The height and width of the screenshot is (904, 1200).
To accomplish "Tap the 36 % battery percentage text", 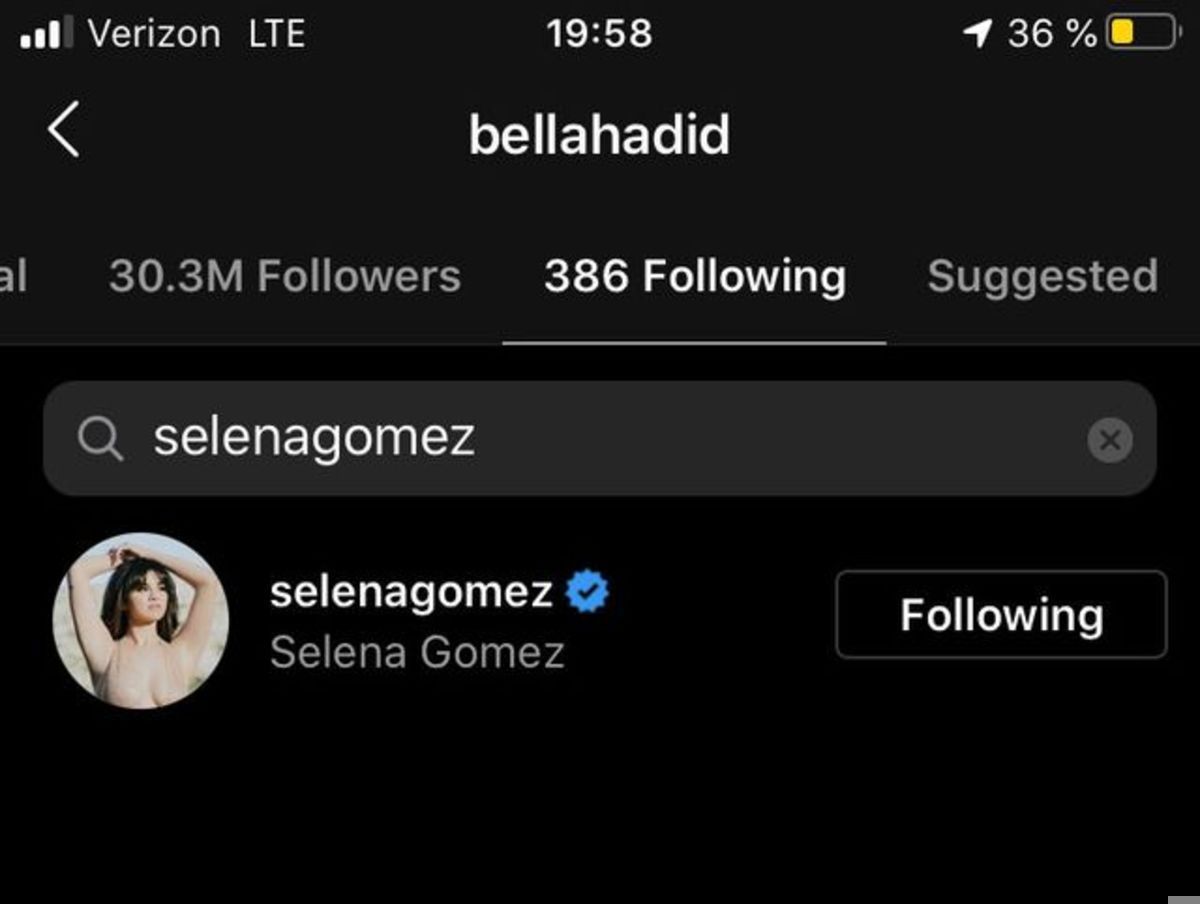I will pyautogui.click(x=1052, y=34).
